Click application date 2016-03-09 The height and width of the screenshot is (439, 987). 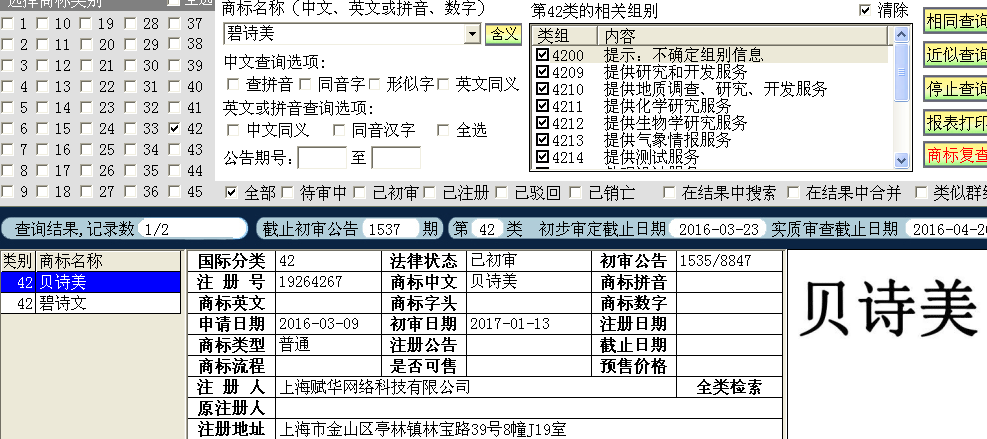point(319,324)
